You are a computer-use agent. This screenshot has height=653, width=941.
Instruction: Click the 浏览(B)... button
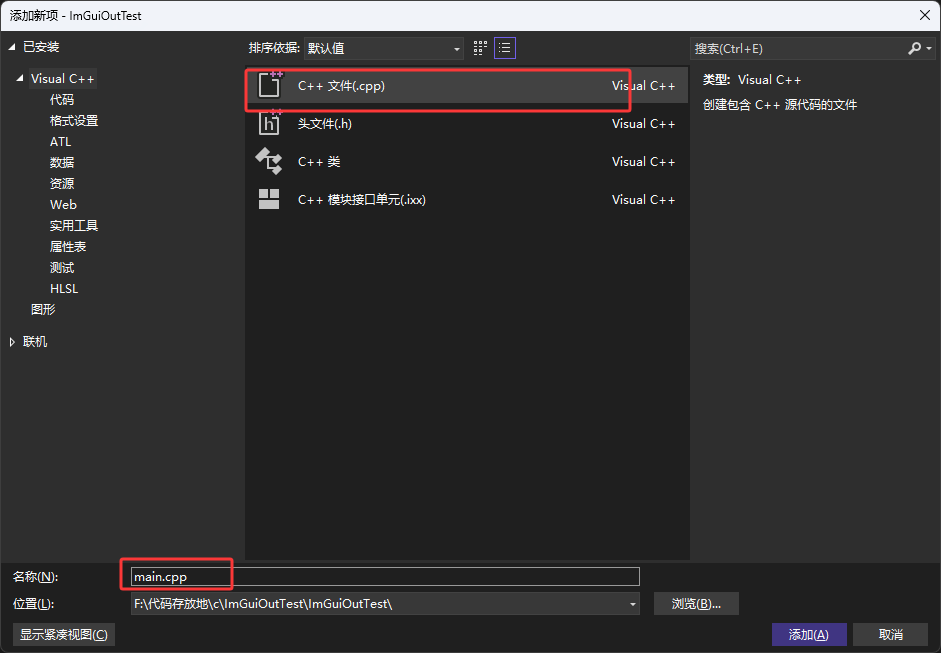pos(696,604)
